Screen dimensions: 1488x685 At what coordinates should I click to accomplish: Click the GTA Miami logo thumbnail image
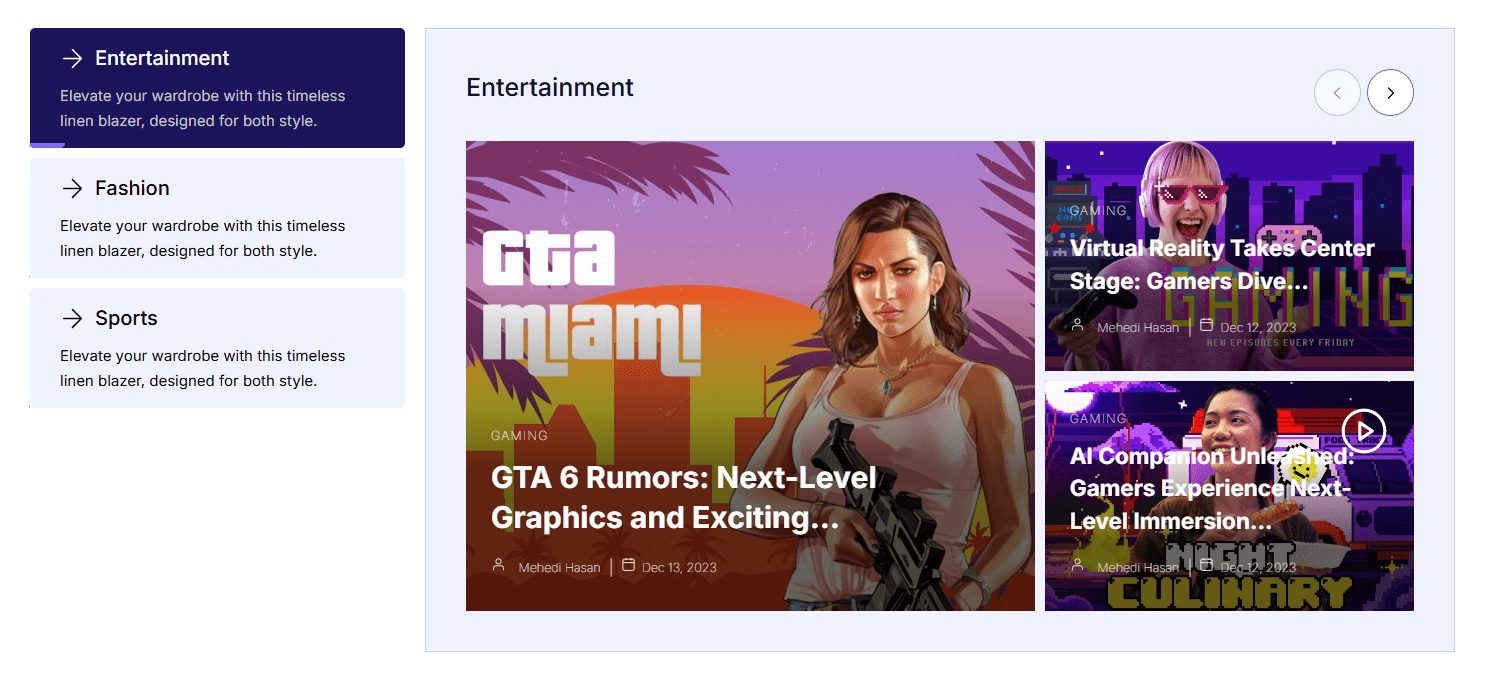tap(592, 302)
